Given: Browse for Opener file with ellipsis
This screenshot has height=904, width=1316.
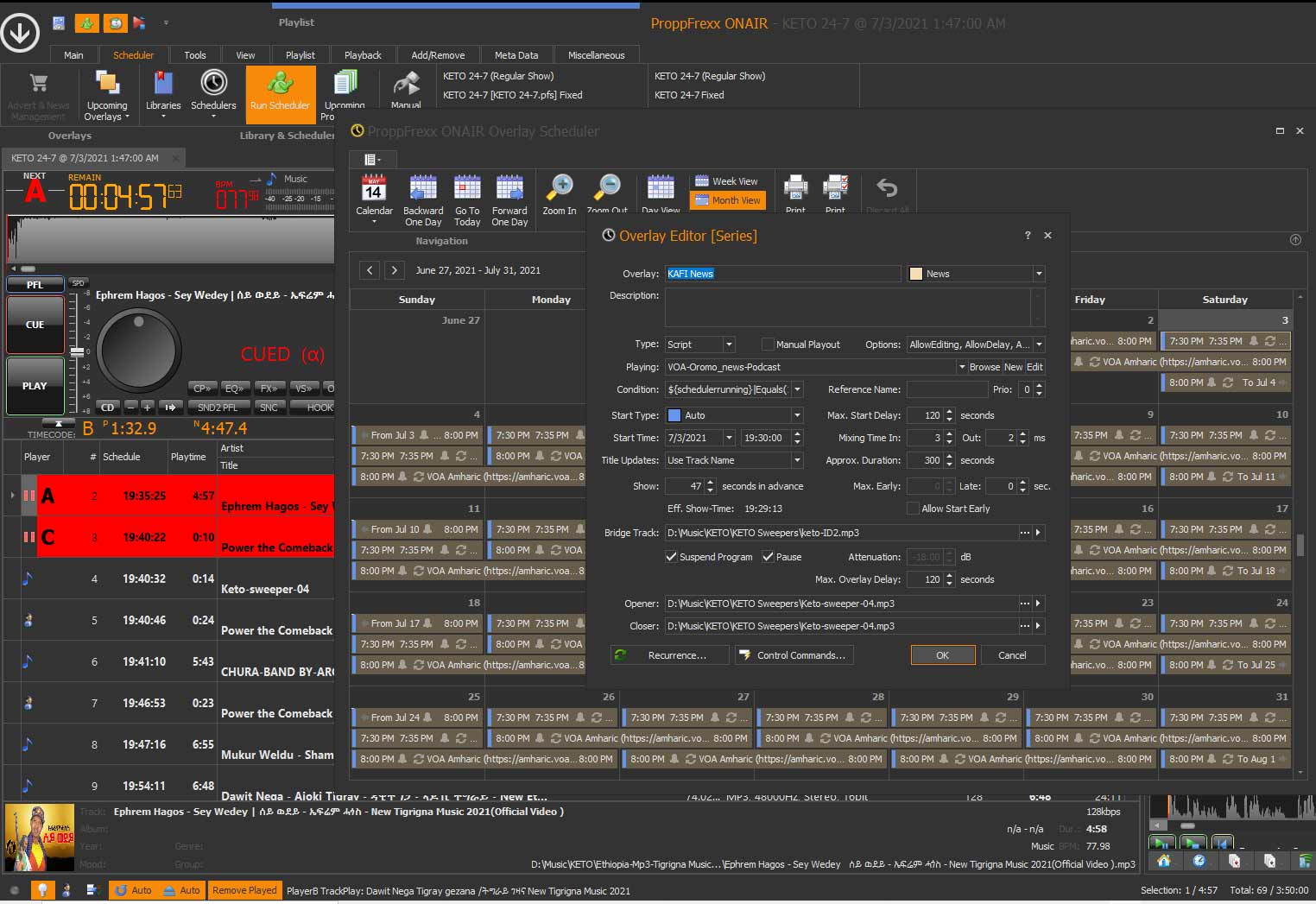Looking at the screenshot, I should (1025, 604).
